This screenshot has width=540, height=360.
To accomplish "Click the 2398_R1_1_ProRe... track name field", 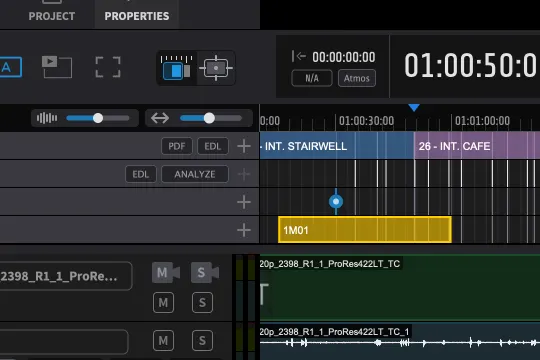I will point(66,276).
